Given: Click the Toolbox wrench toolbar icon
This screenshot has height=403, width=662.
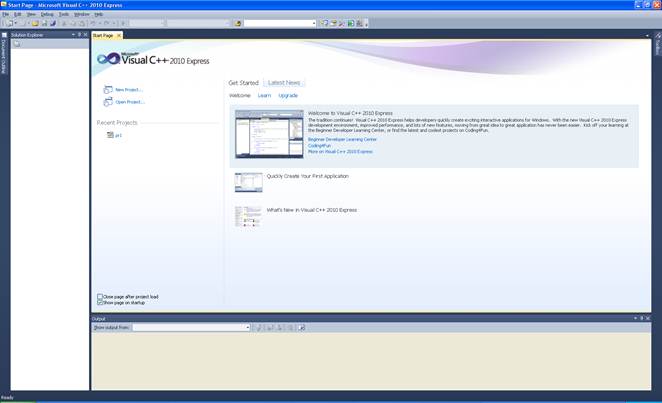Looking at the screenshot, I should tap(342, 23).
